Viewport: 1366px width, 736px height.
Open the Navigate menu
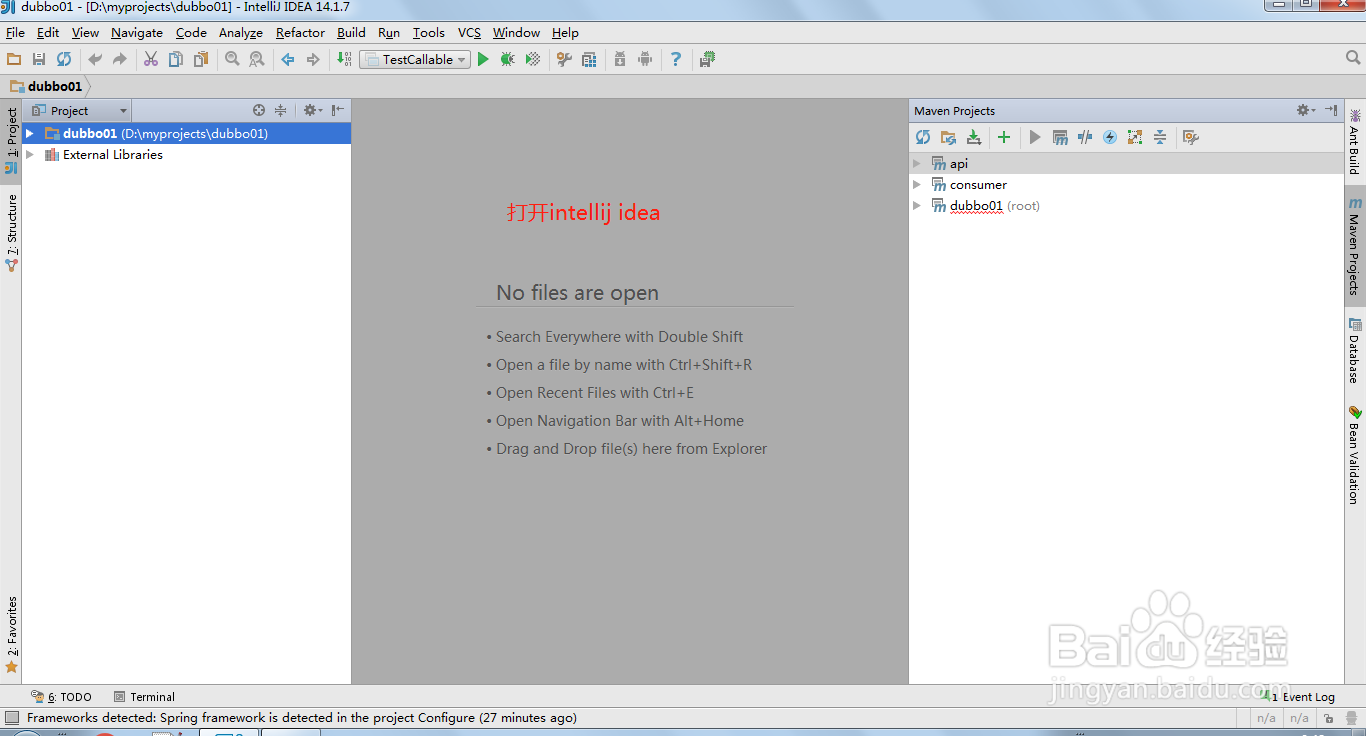click(x=137, y=32)
